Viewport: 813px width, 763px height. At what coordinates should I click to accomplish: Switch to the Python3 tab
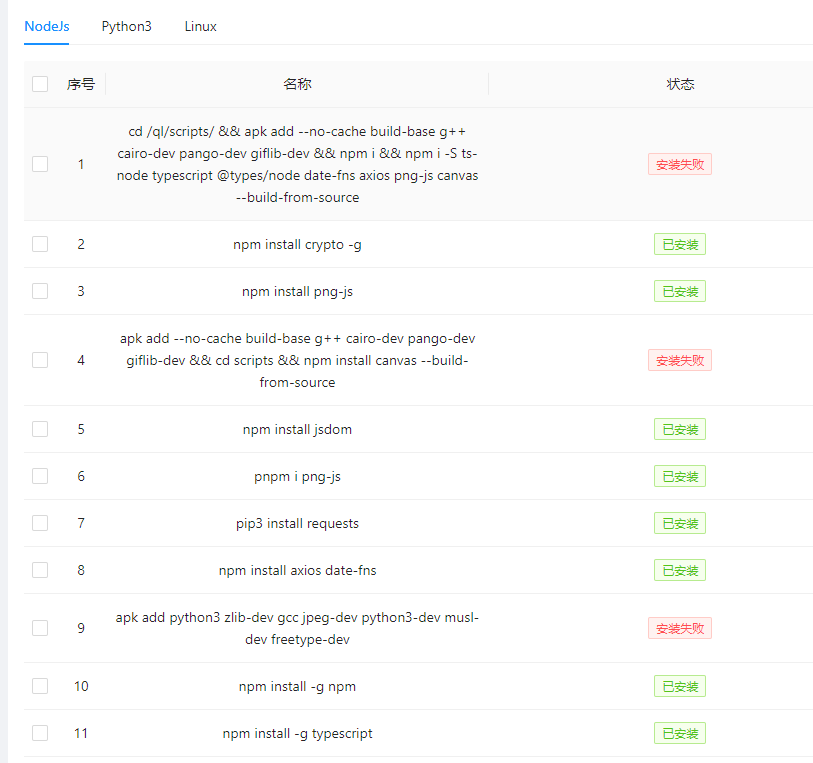click(126, 27)
